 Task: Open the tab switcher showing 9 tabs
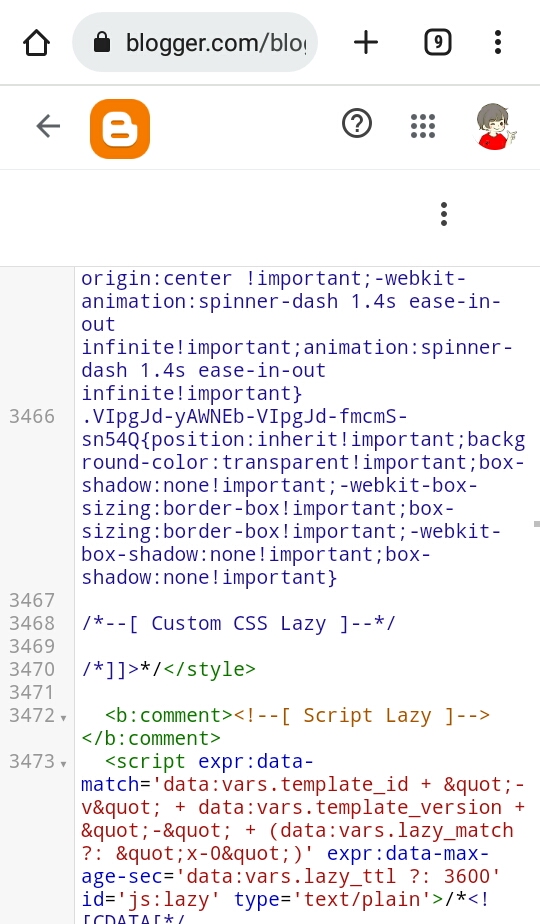pos(437,42)
